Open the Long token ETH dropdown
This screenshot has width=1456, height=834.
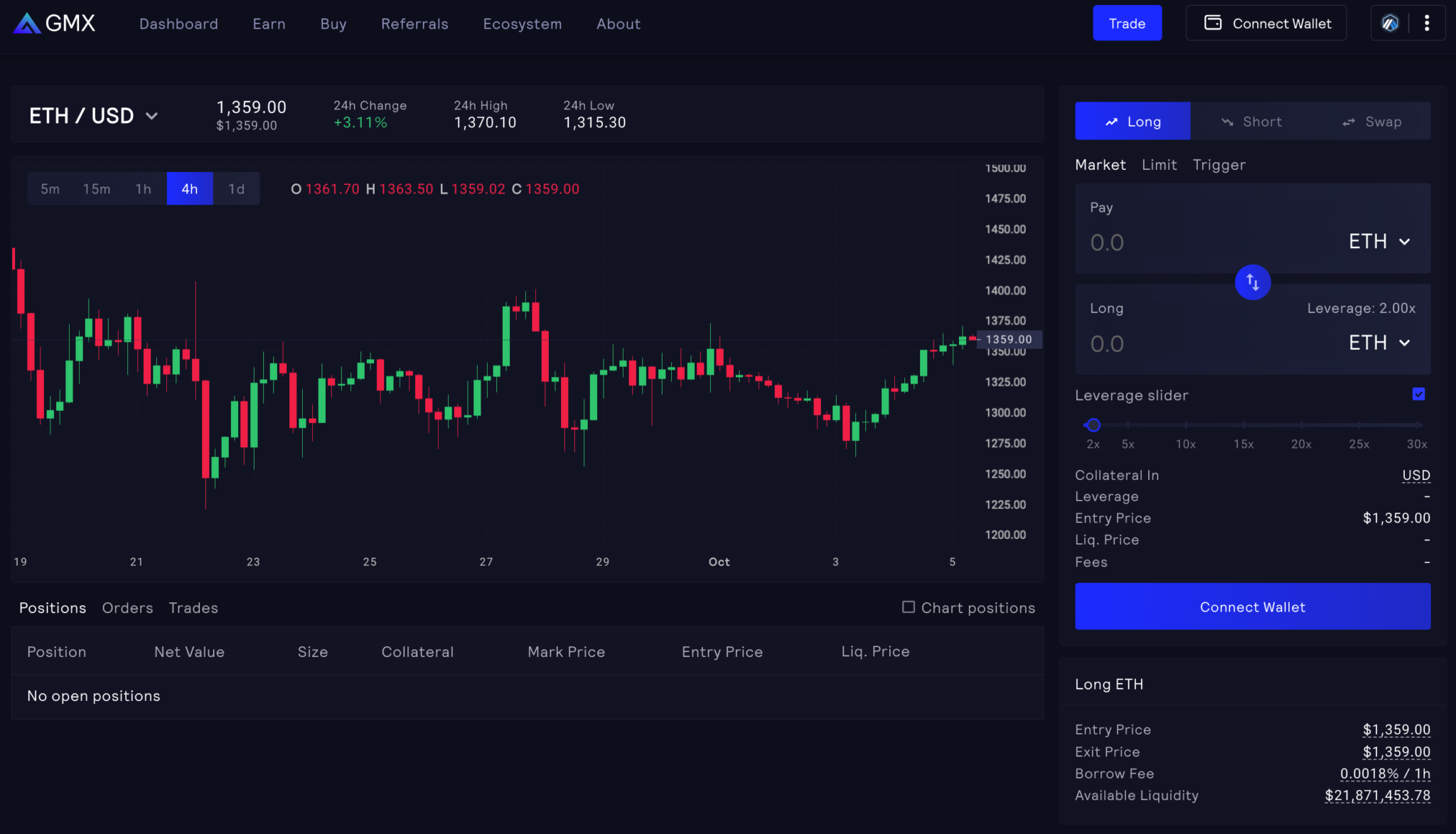[1379, 343]
